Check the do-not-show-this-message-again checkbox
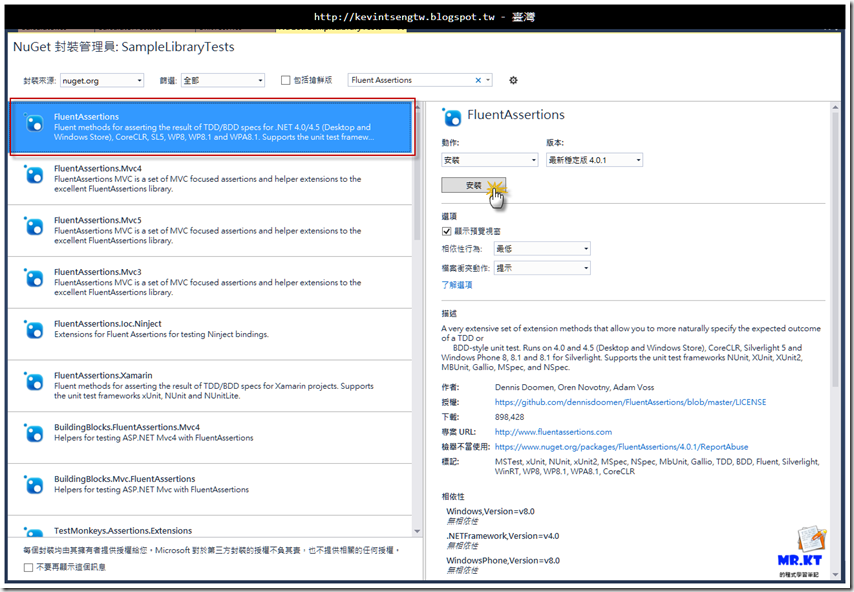Viewport: 854px width, 592px height. pos(28,567)
